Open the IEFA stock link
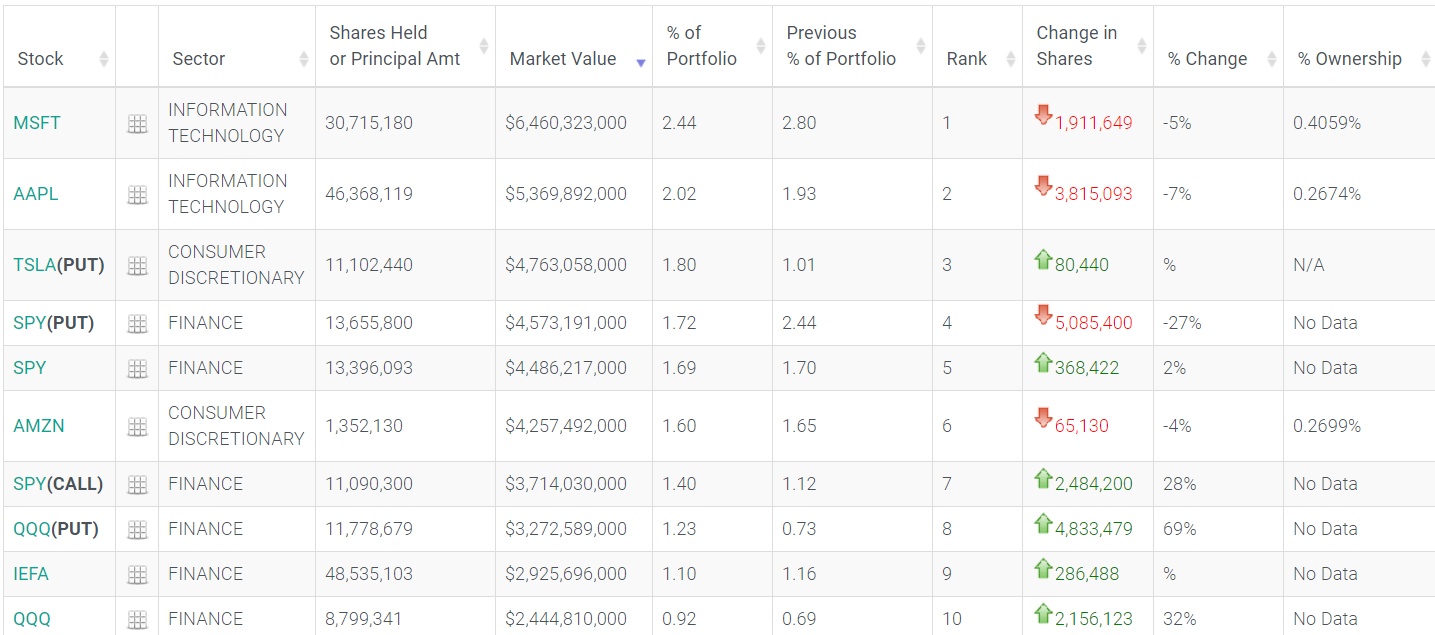 click(x=31, y=574)
